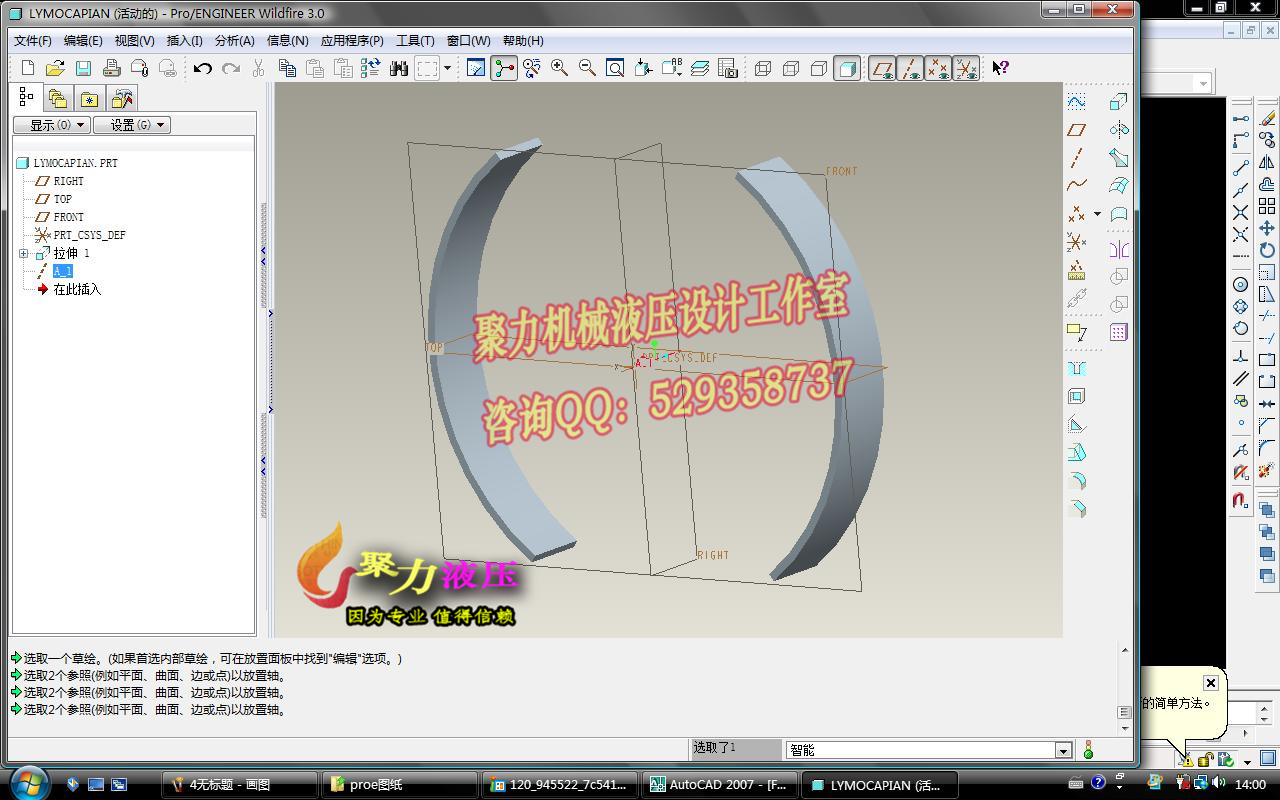Switch to wireframe display mode
1280x800 pixels.
pyautogui.click(x=763, y=67)
